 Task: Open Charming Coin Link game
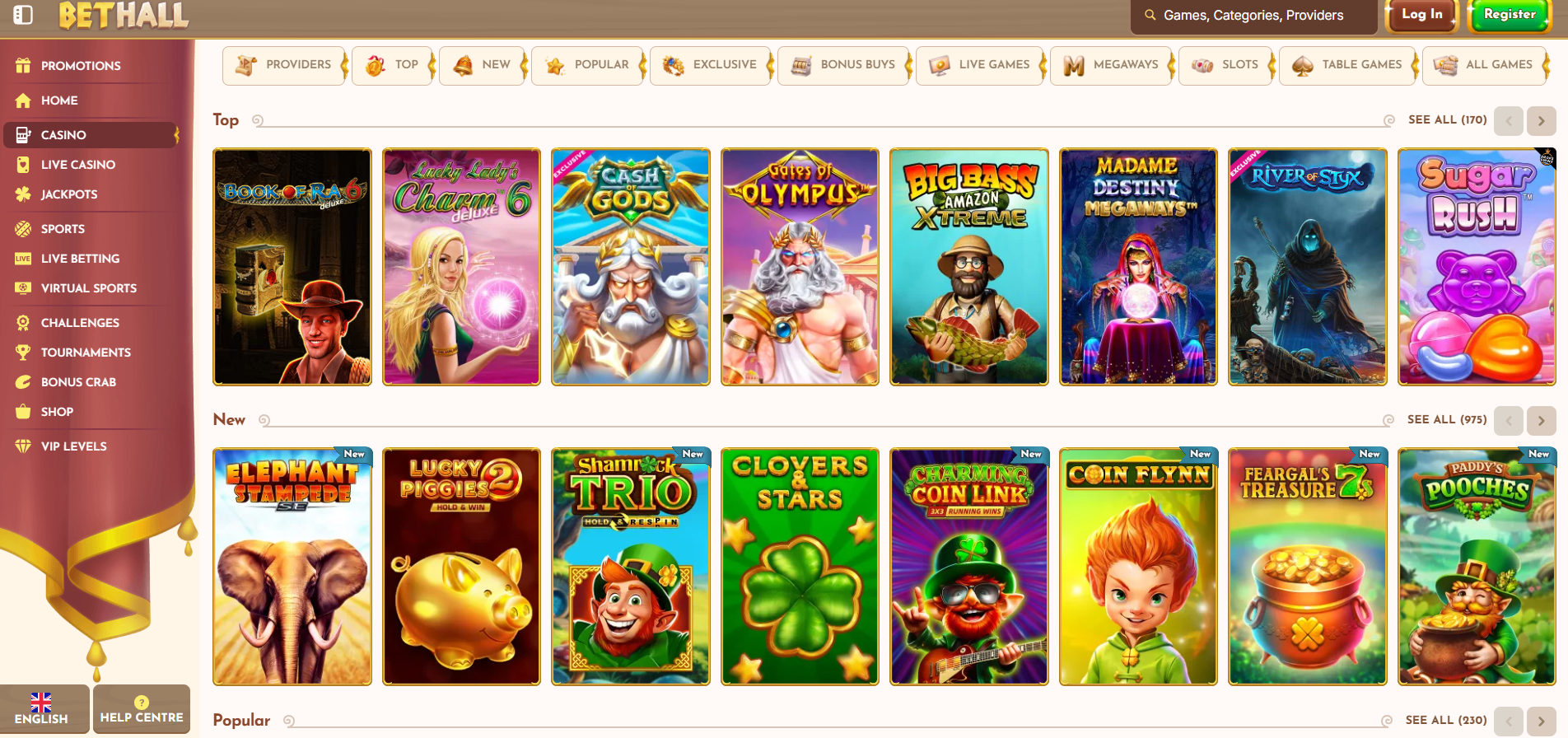(969, 567)
